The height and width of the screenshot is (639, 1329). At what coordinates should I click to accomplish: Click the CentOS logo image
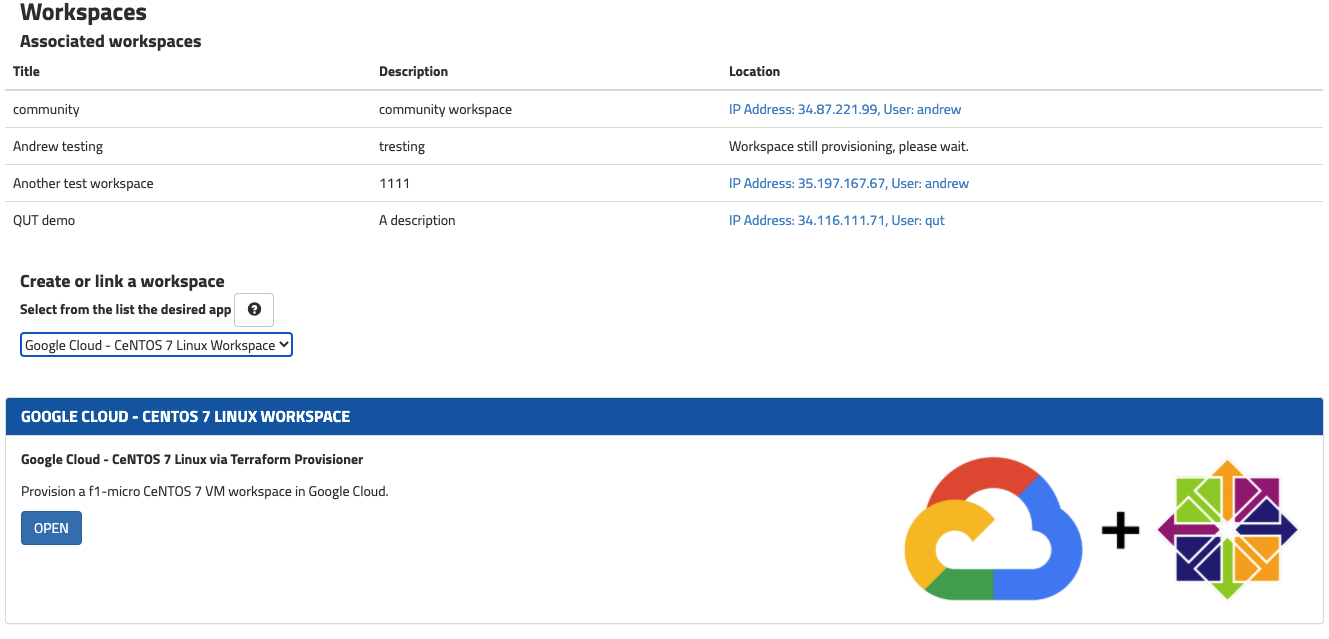point(1227,529)
